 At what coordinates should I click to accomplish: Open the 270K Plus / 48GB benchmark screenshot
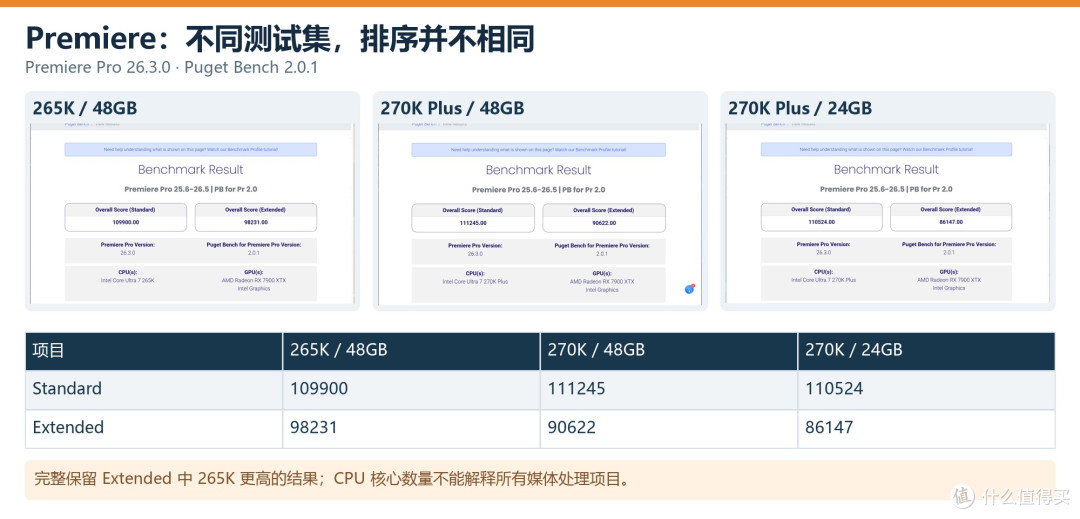pyautogui.click(x=539, y=213)
